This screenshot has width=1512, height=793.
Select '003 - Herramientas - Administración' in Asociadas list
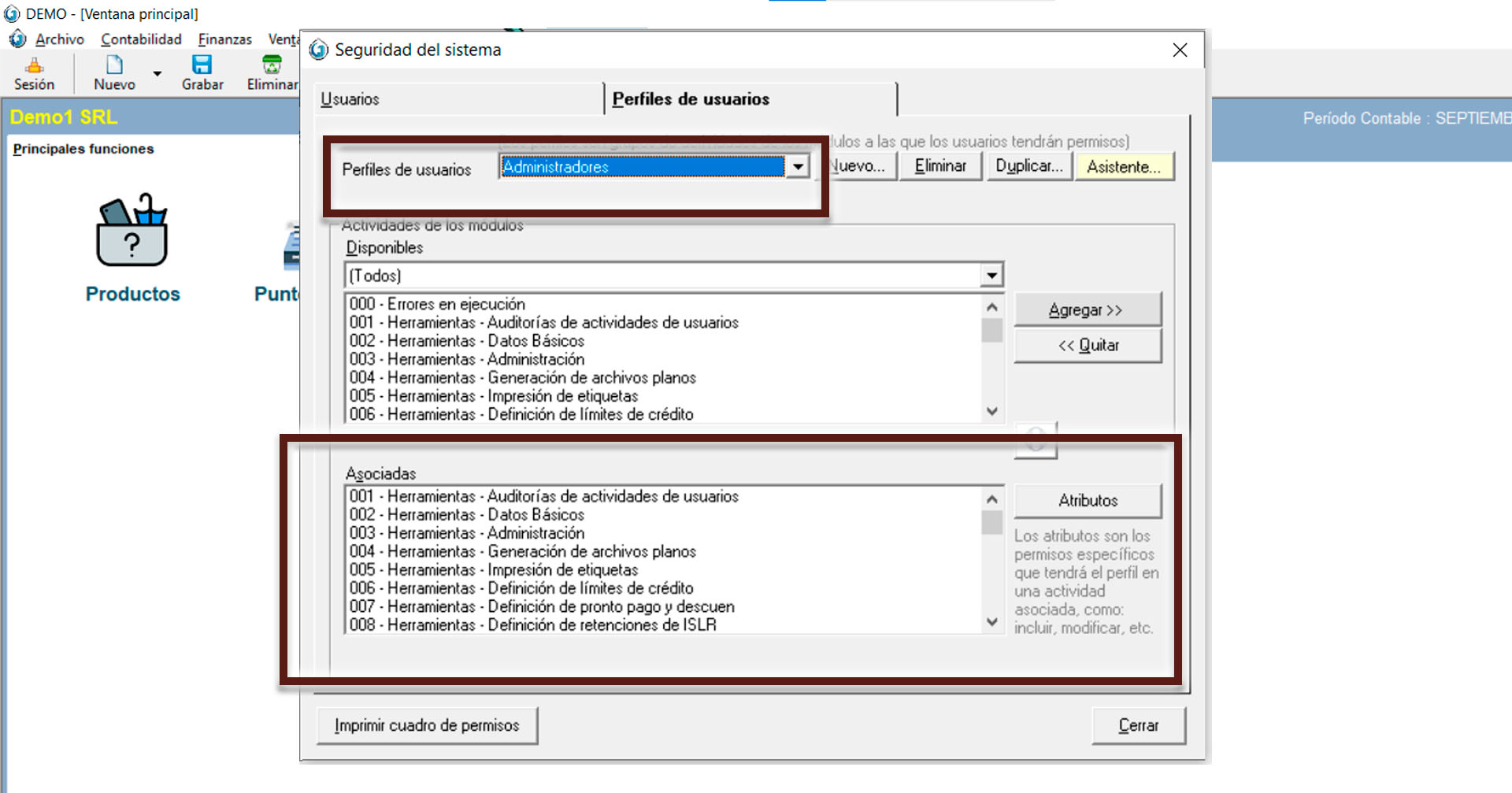click(467, 533)
